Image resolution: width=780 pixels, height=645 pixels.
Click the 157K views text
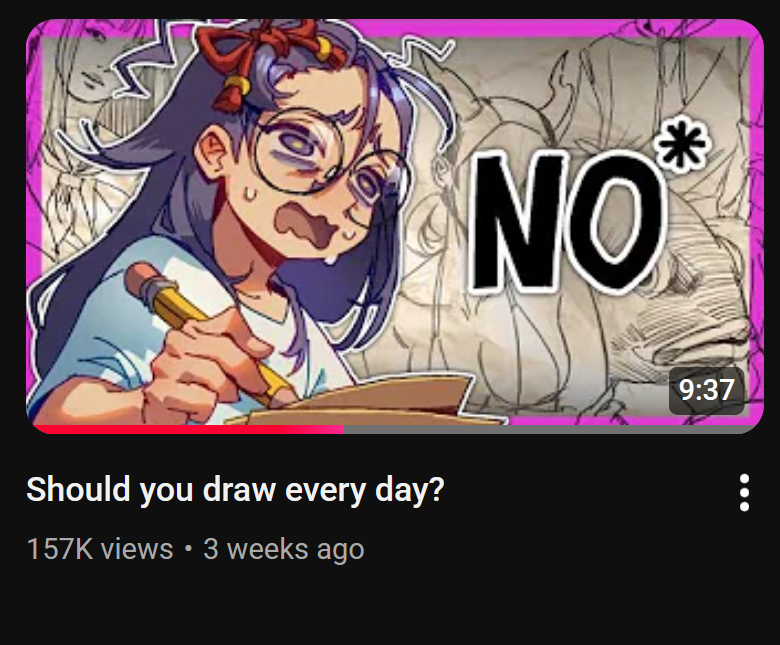pyautogui.click(x=99, y=549)
